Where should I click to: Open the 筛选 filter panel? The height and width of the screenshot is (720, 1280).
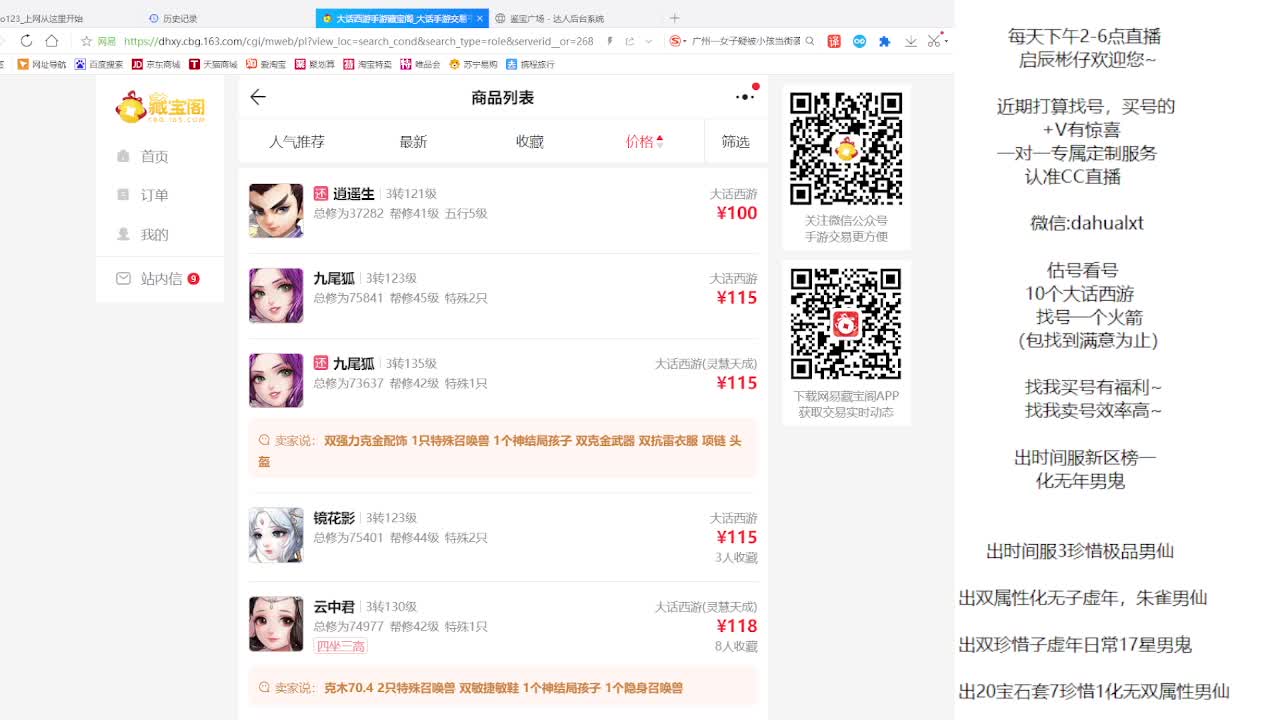736,142
